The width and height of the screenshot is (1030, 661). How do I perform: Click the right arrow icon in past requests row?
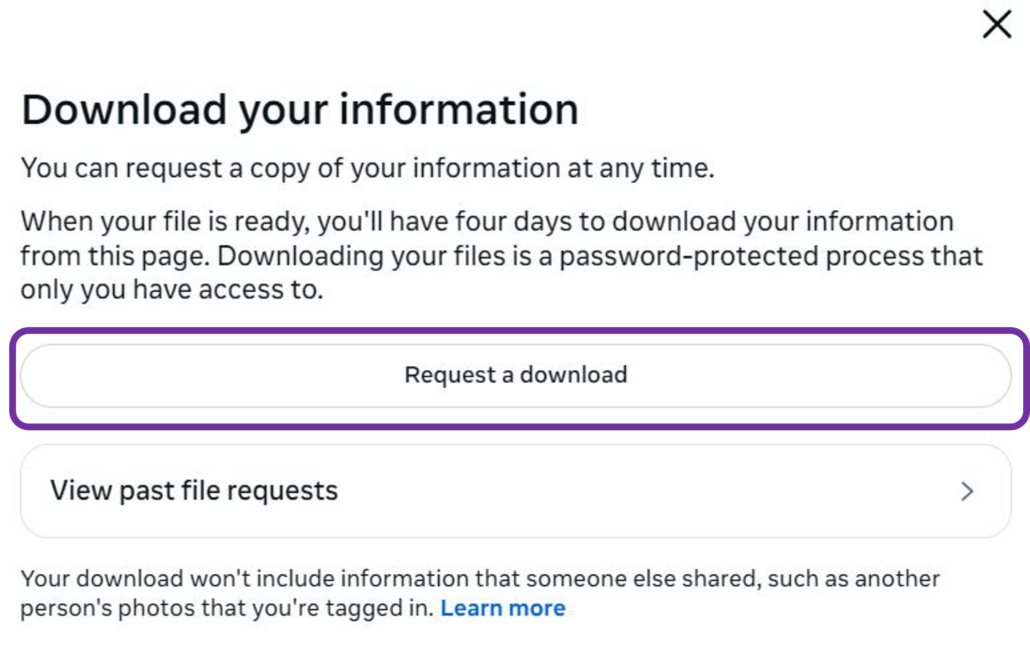pyautogui.click(x=967, y=491)
